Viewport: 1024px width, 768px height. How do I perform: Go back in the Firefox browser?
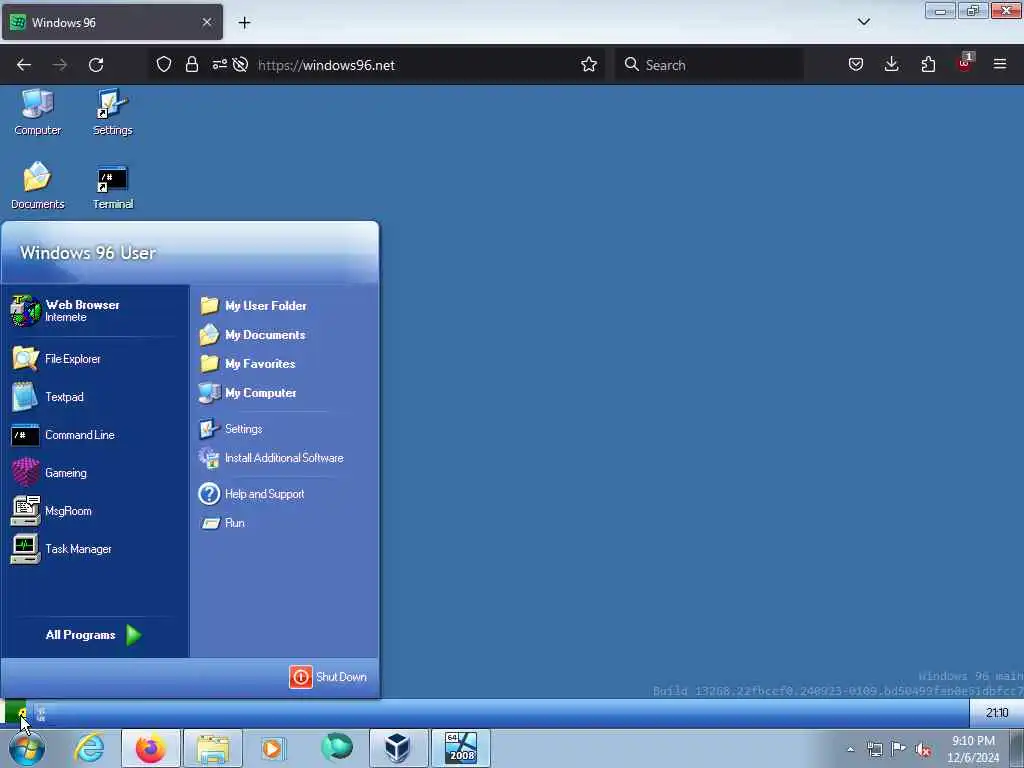[x=24, y=65]
